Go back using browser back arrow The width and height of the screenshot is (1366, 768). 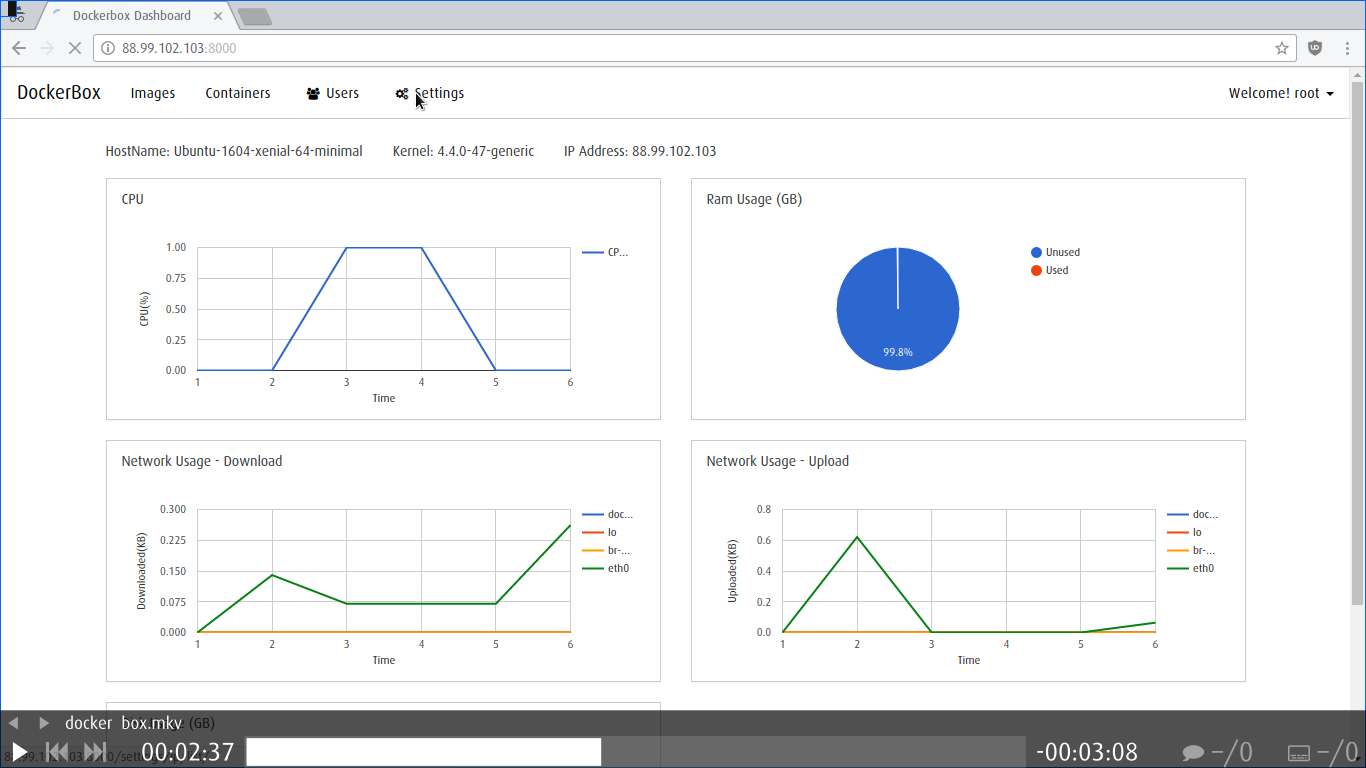pos(18,48)
